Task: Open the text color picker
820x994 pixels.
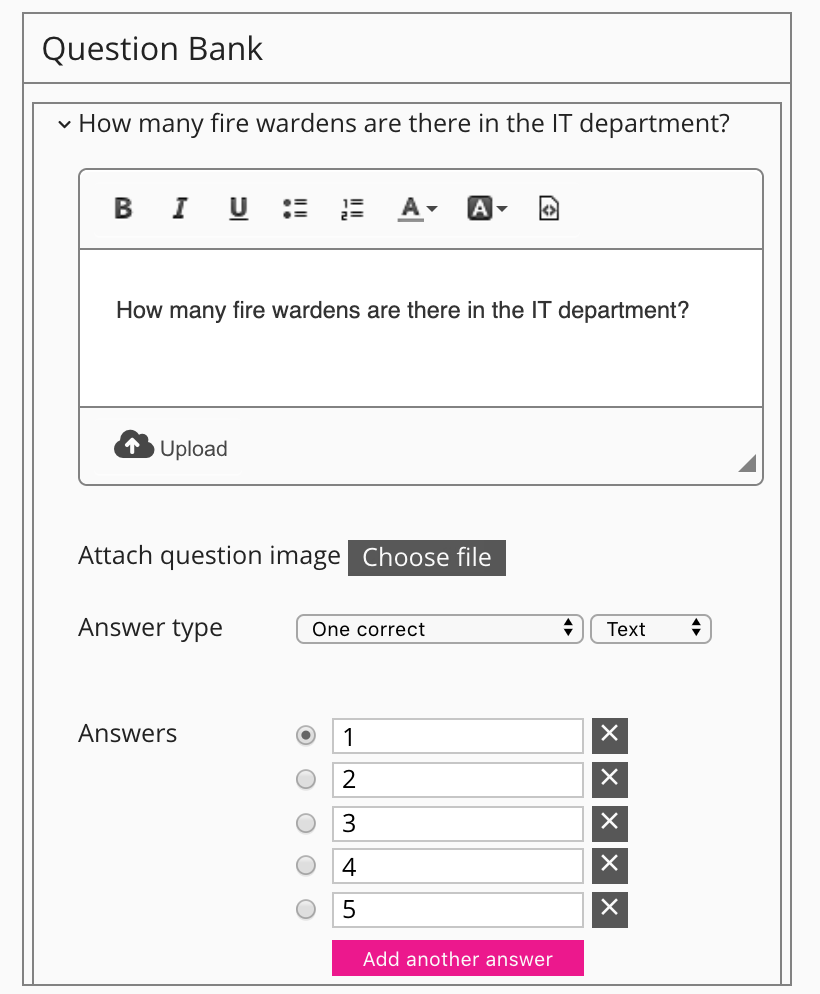Action: [x=418, y=208]
